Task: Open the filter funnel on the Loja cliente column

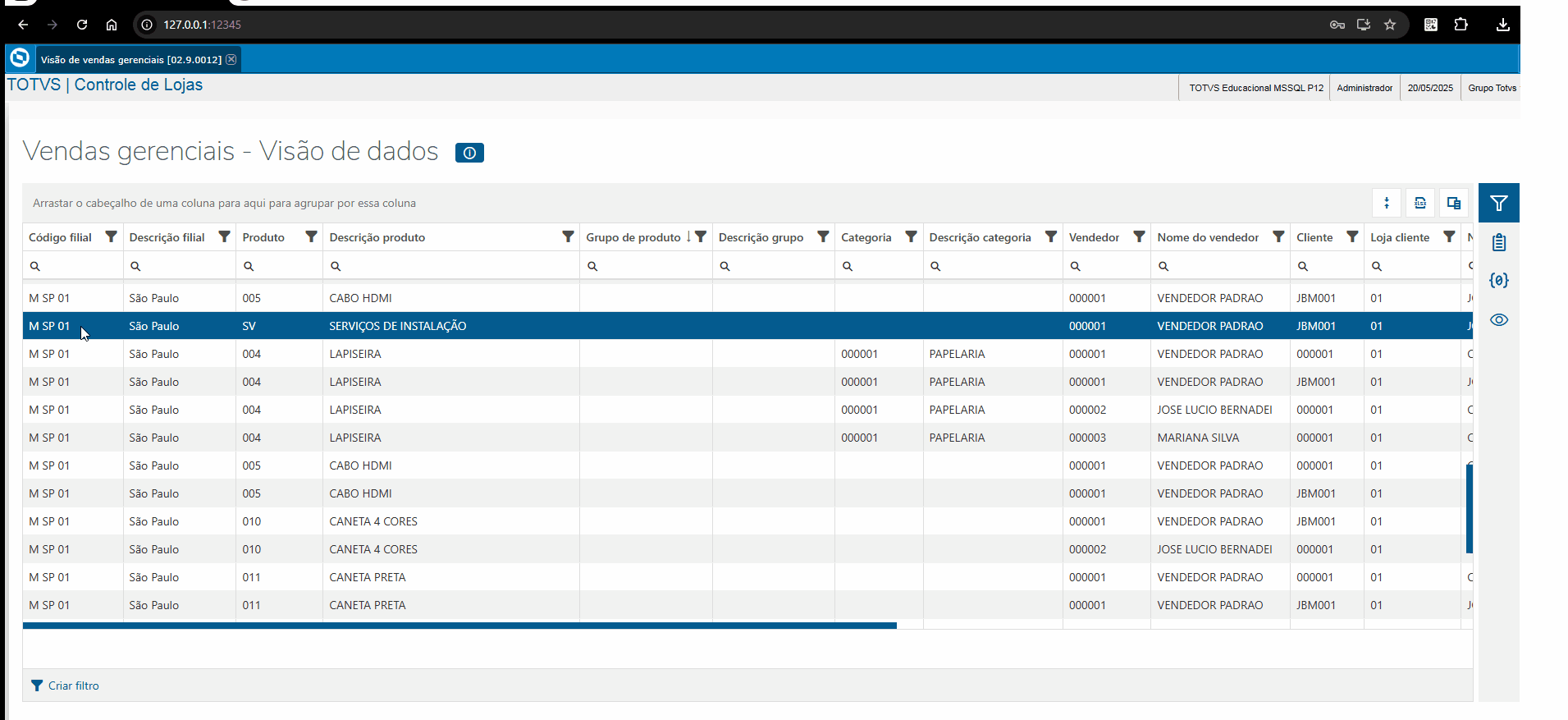Action: [1449, 236]
